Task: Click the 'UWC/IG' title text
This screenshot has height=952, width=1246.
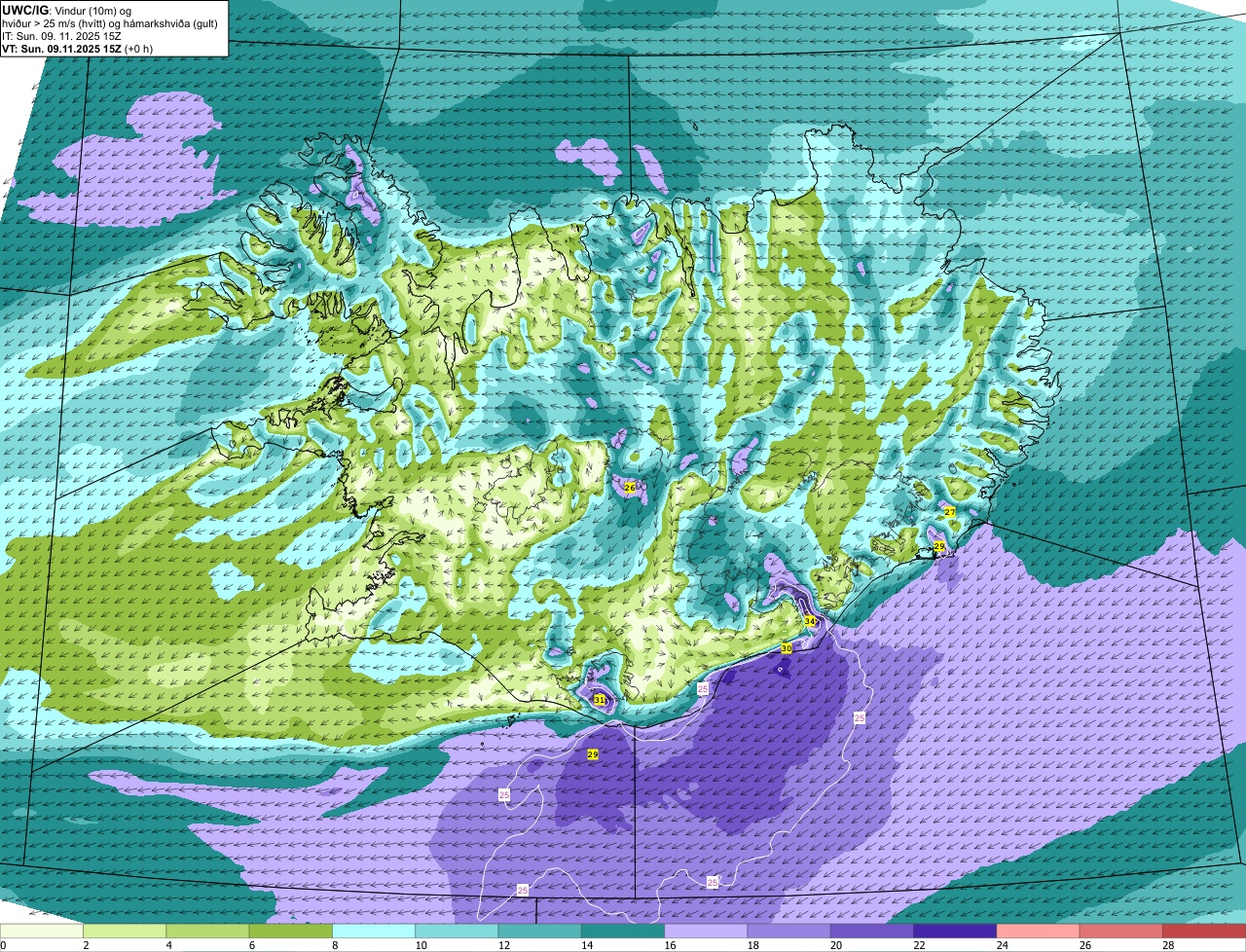Action: click(x=26, y=10)
